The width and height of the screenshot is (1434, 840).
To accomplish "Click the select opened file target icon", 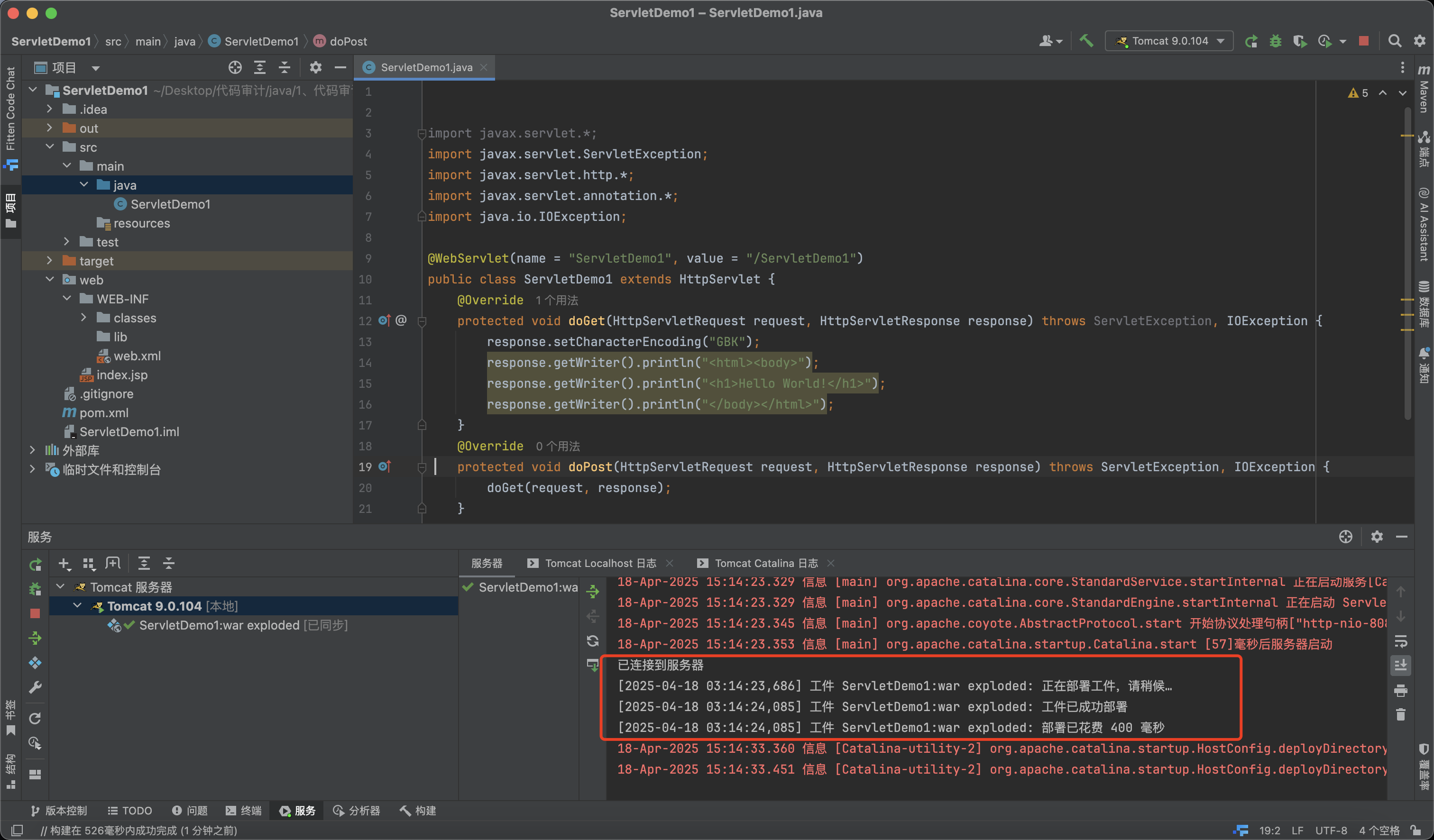I will click(x=235, y=68).
